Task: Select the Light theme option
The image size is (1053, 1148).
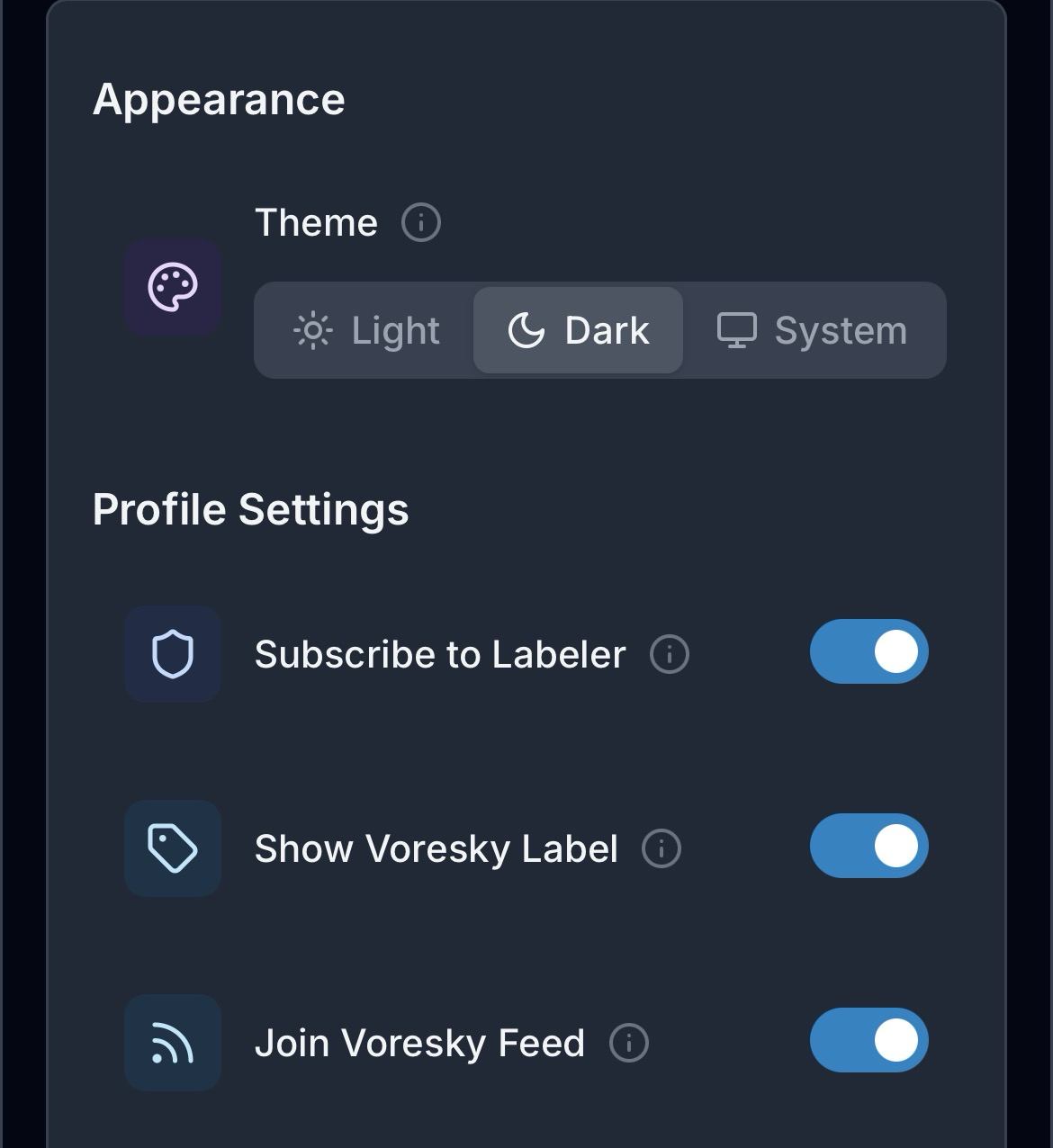Action: click(366, 330)
